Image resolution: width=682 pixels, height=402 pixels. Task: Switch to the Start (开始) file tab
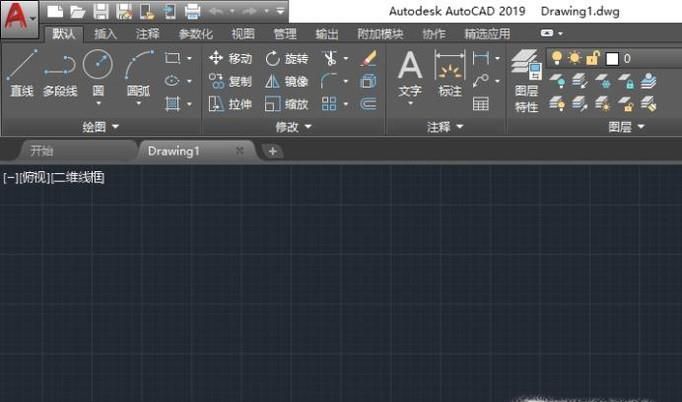[x=42, y=151]
